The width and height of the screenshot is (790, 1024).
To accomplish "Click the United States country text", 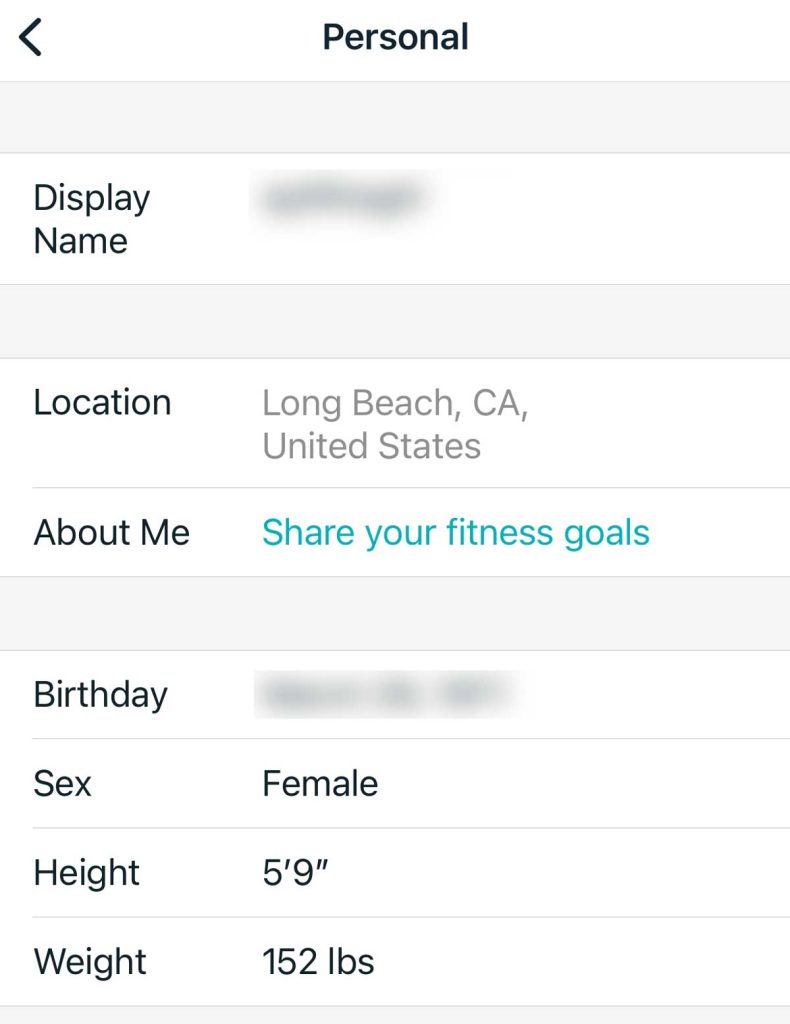I will point(371,446).
